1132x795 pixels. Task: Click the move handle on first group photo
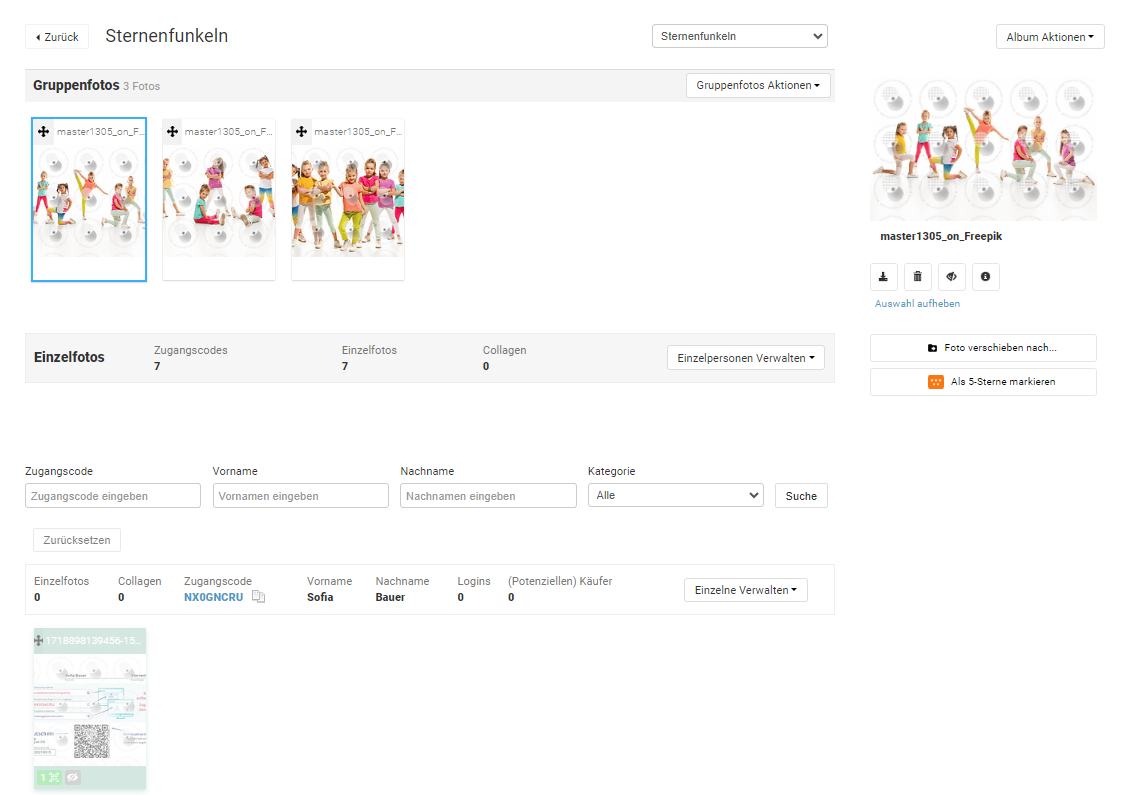[43, 131]
